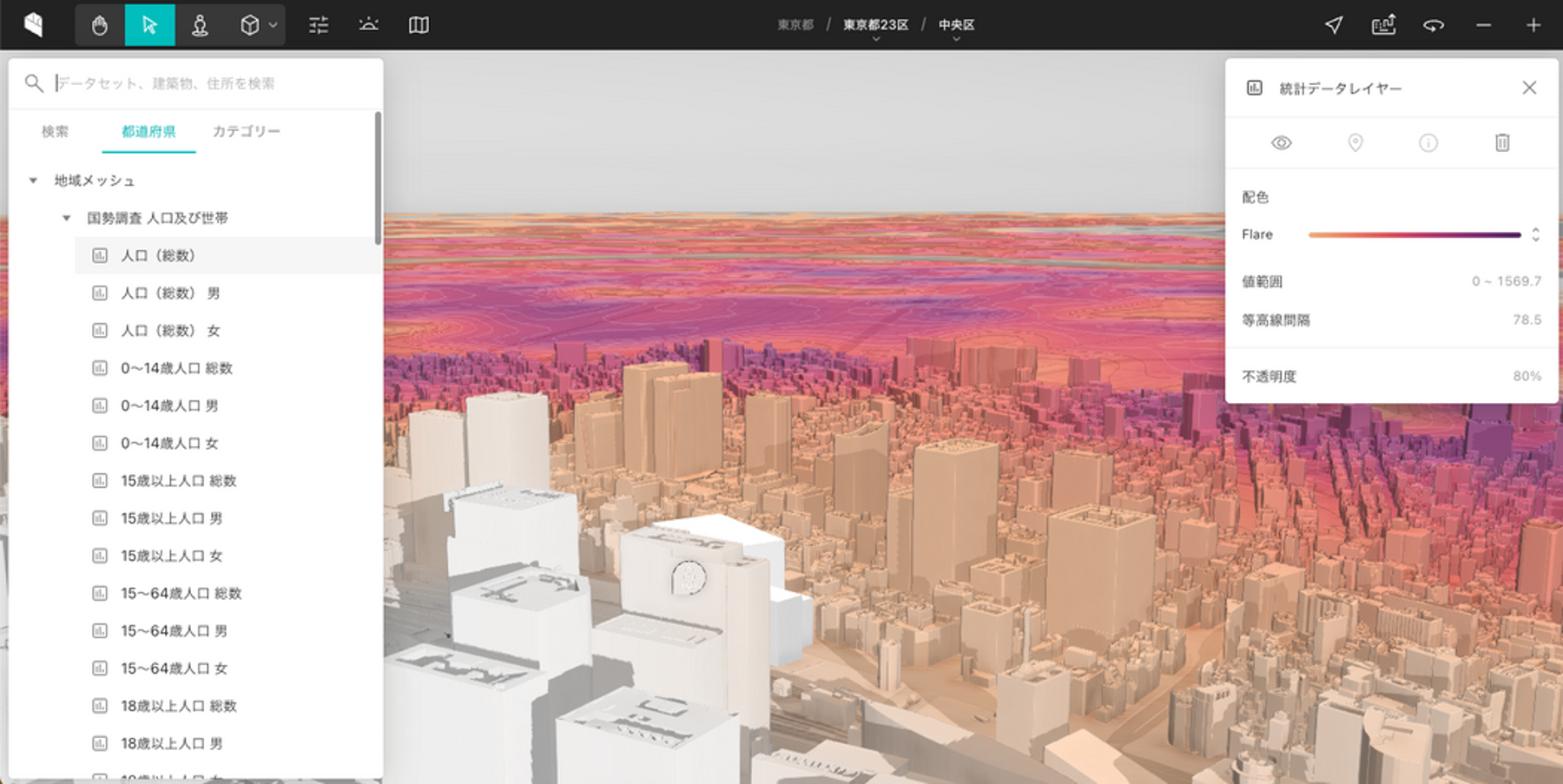Click the 値範囲 value 0 ~ 1569.7
The width and height of the screenshot is (1563, 784).
tap(1507, 281)
